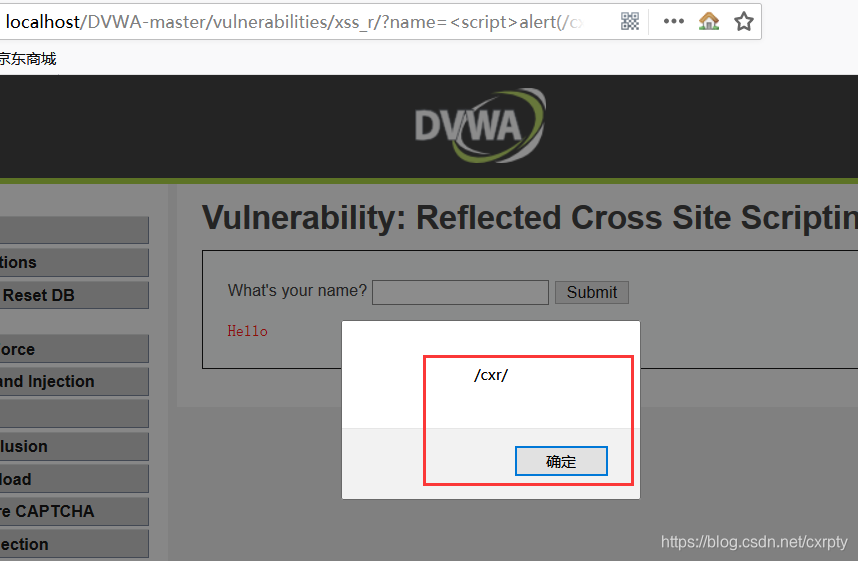This screenshot has width=858, height=561.
Task: Select the Reset DB sidebar item
Action: click(x=74, y=295)
